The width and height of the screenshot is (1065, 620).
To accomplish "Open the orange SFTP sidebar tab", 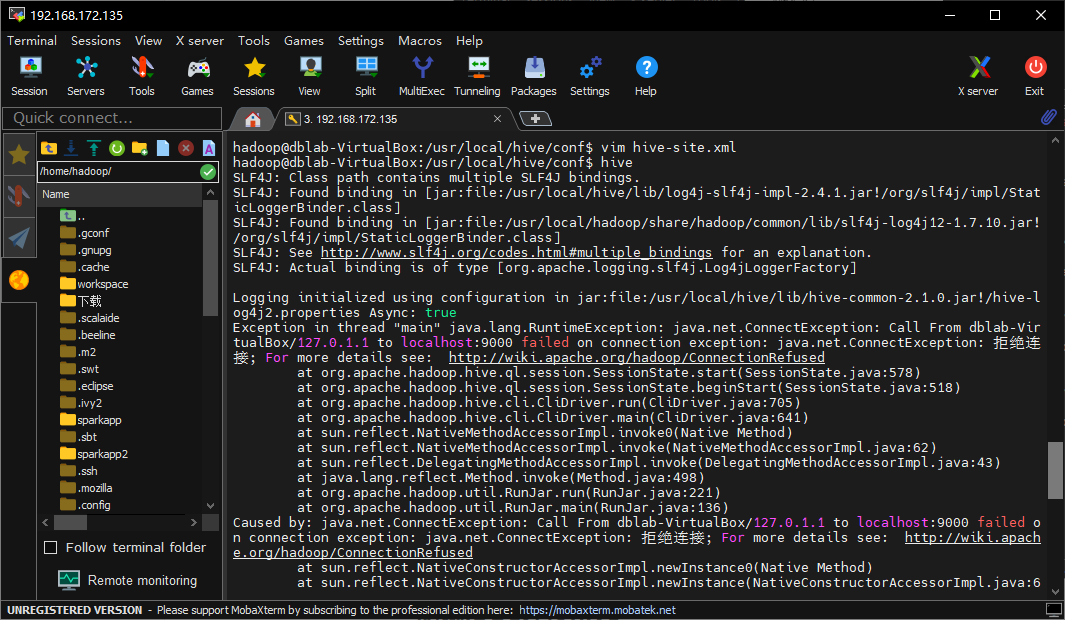I will [19, 280].
